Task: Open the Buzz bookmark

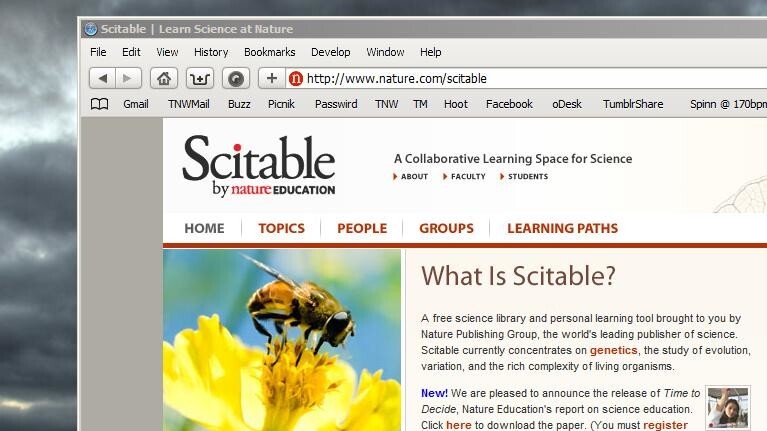Action: [x=239, y=104]
